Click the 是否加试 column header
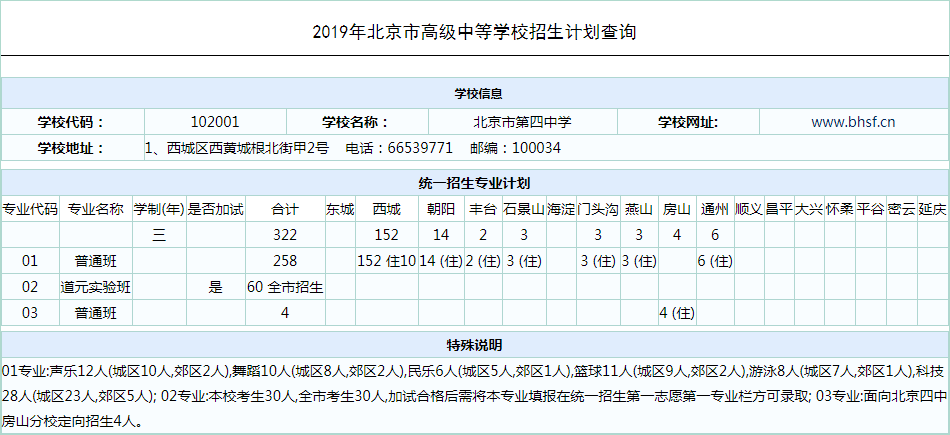This screenshot has height=435, width=950. click(216, 209)
